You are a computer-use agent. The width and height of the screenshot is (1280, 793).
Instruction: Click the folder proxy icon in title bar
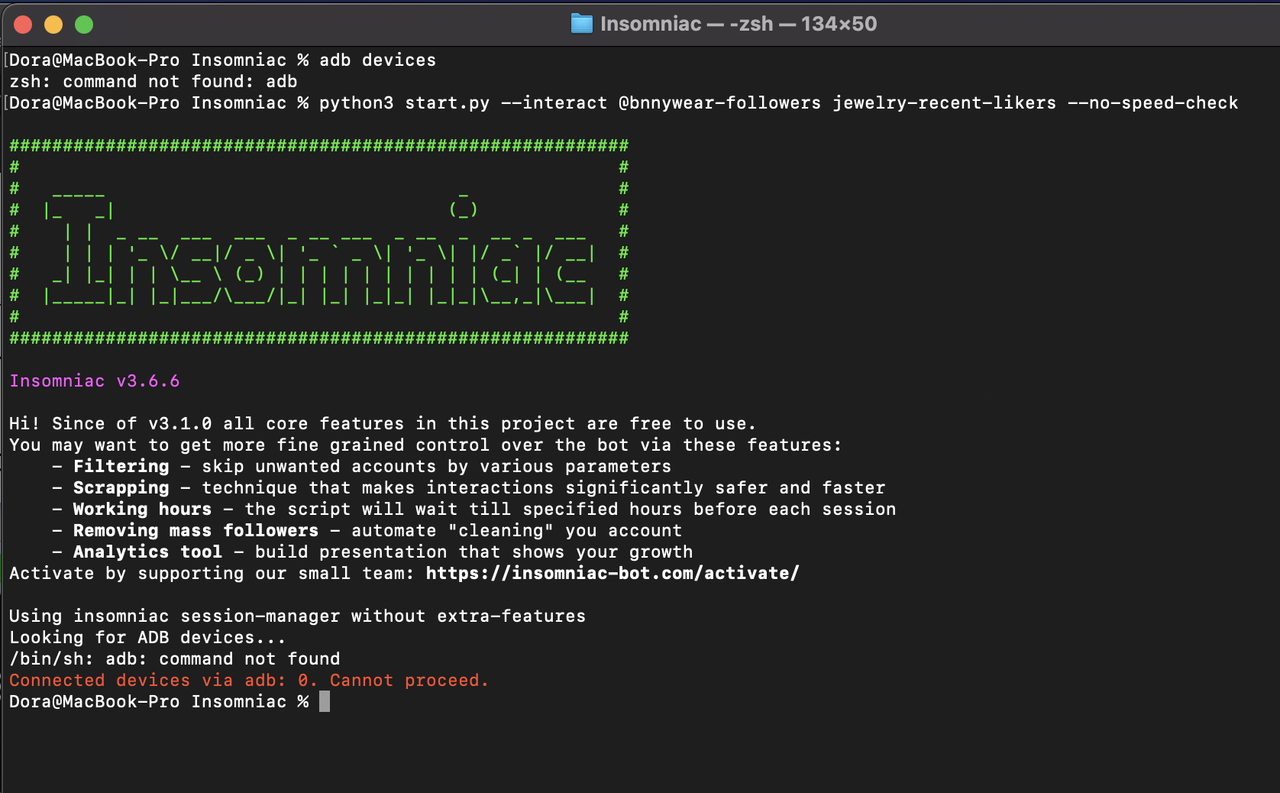[x=581, y=24]
